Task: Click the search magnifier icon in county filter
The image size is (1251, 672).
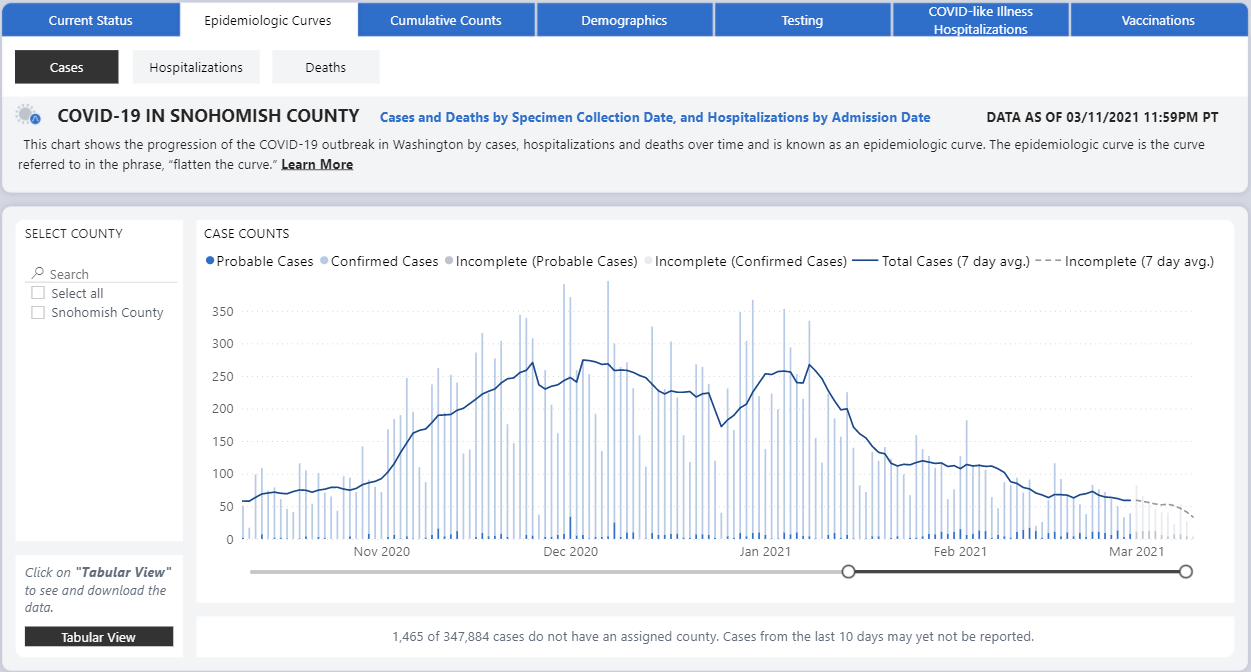Action: click(38, 273)
